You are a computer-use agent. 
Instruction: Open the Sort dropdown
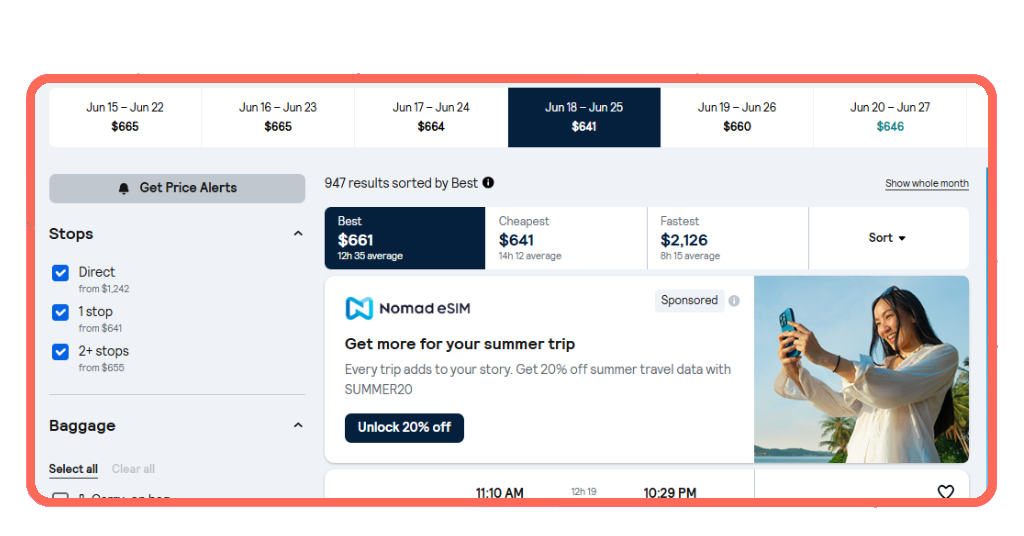coord(888,238)
